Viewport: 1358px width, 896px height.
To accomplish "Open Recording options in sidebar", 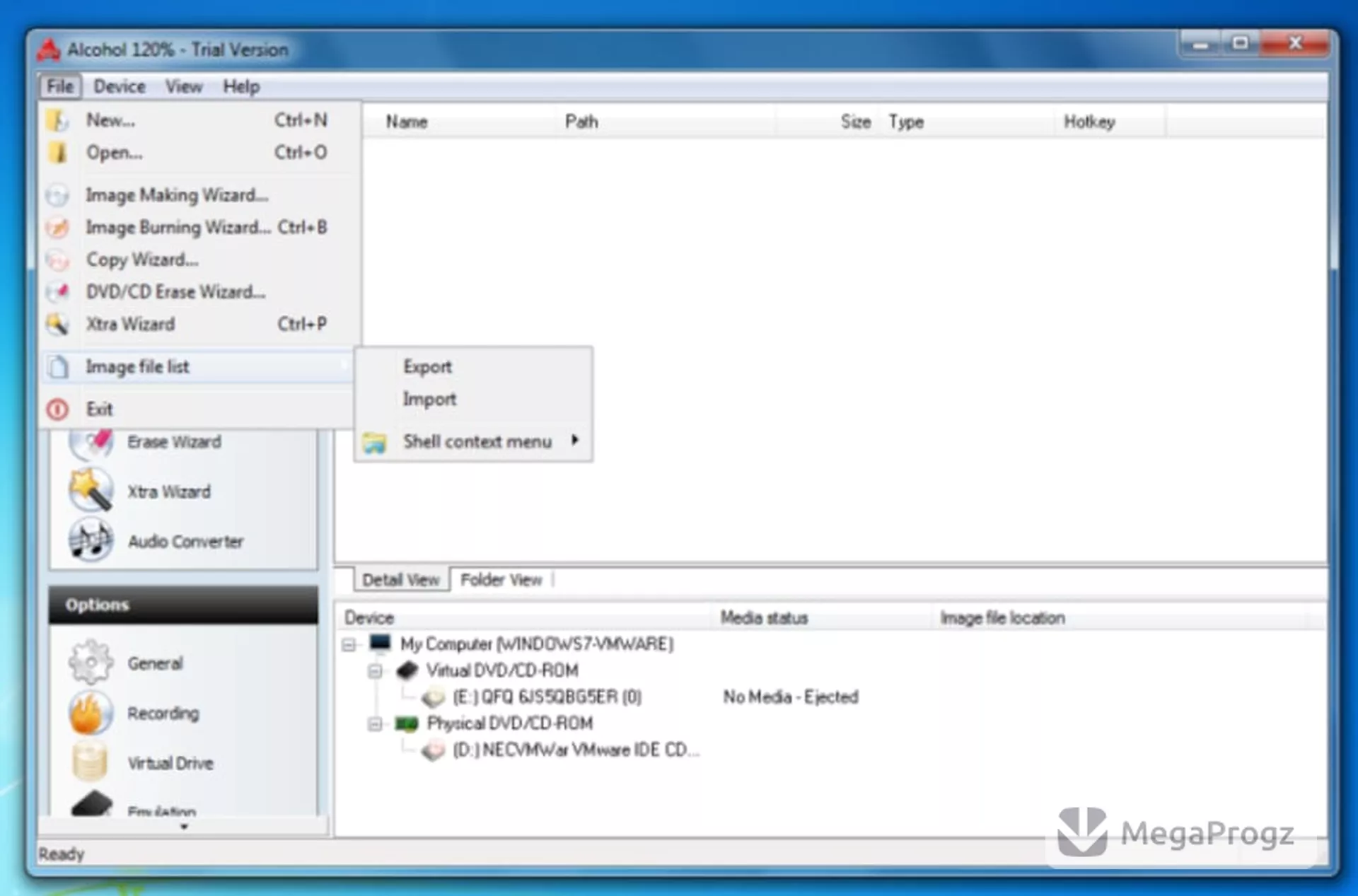I will click(x=163, y=714).
